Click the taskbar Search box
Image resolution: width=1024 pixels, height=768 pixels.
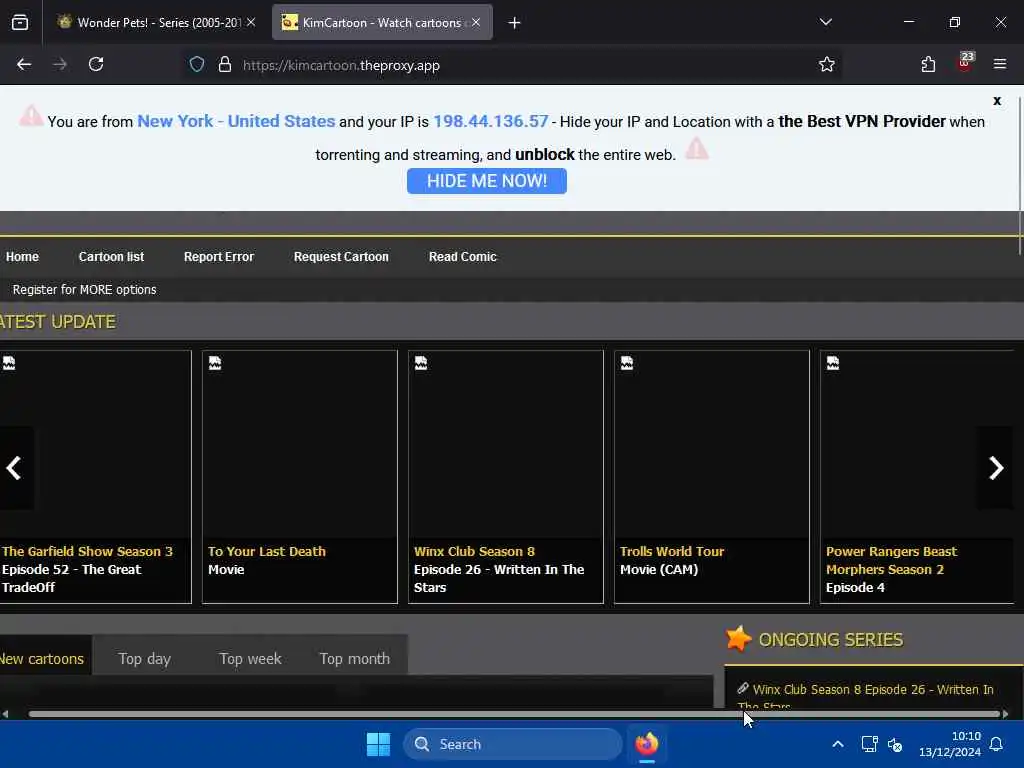(513, 744)
